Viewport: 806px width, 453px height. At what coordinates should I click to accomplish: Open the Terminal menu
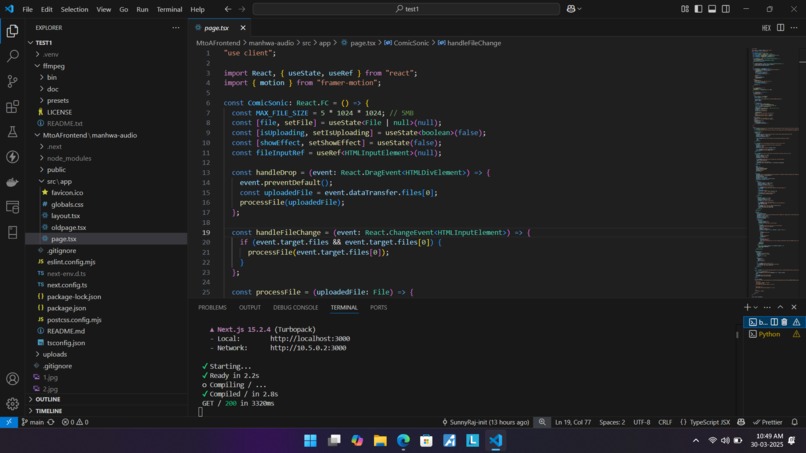pyautogui.click(x=169, y=9)
